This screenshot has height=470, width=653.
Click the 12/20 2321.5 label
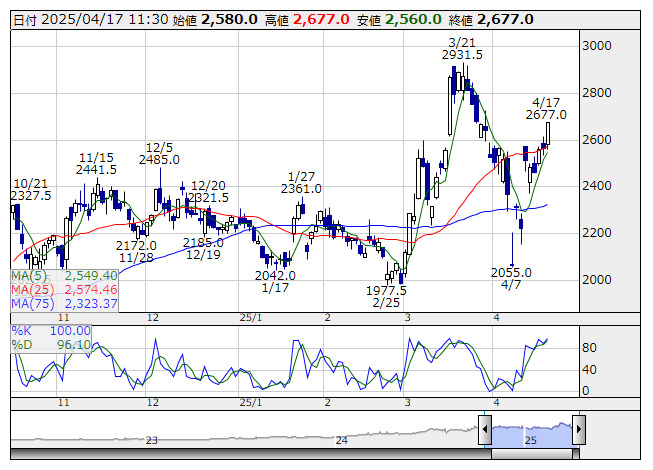click(208, 191)
